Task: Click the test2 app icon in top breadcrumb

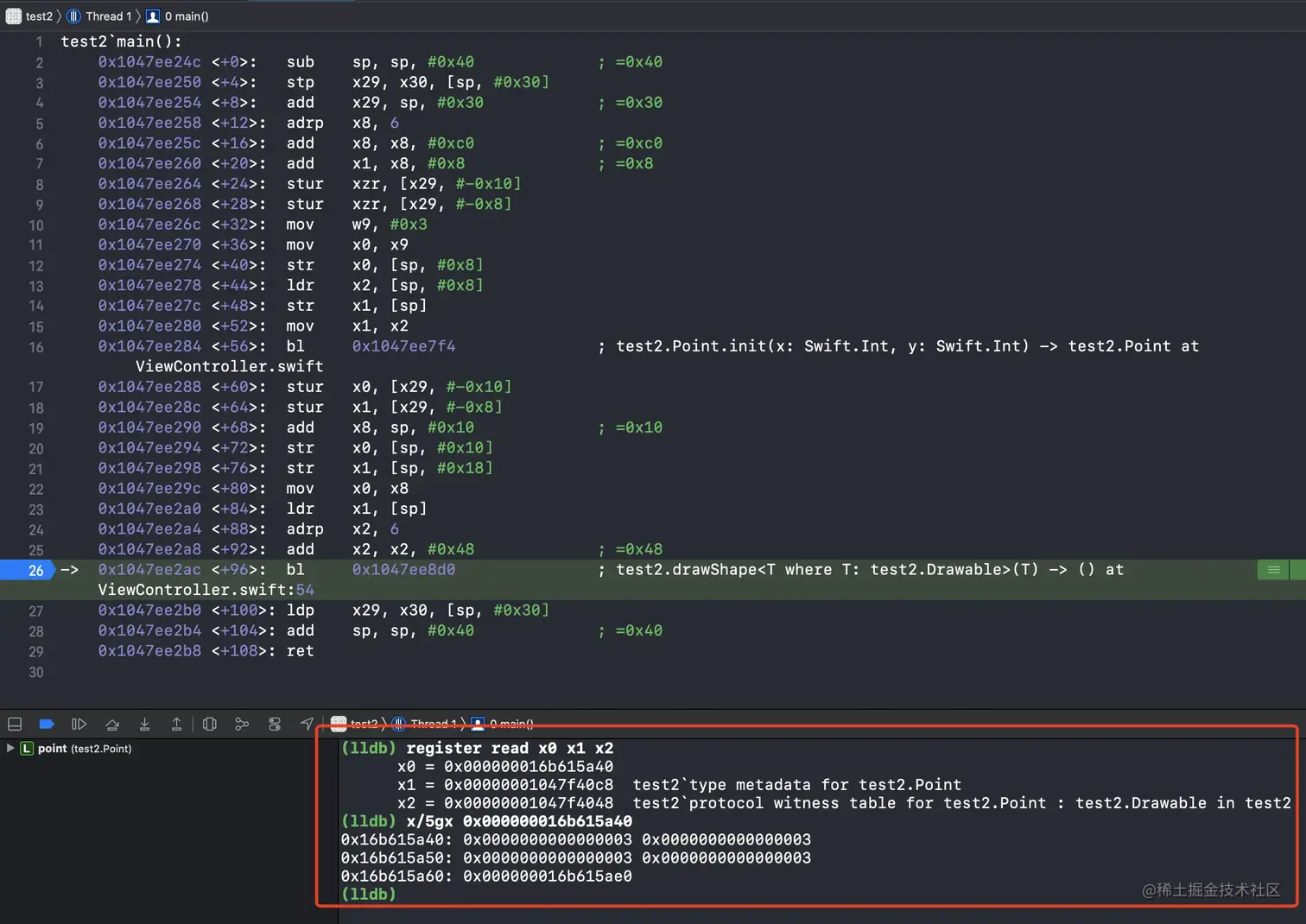Action: pyautogui.click(x=14, y=16)
